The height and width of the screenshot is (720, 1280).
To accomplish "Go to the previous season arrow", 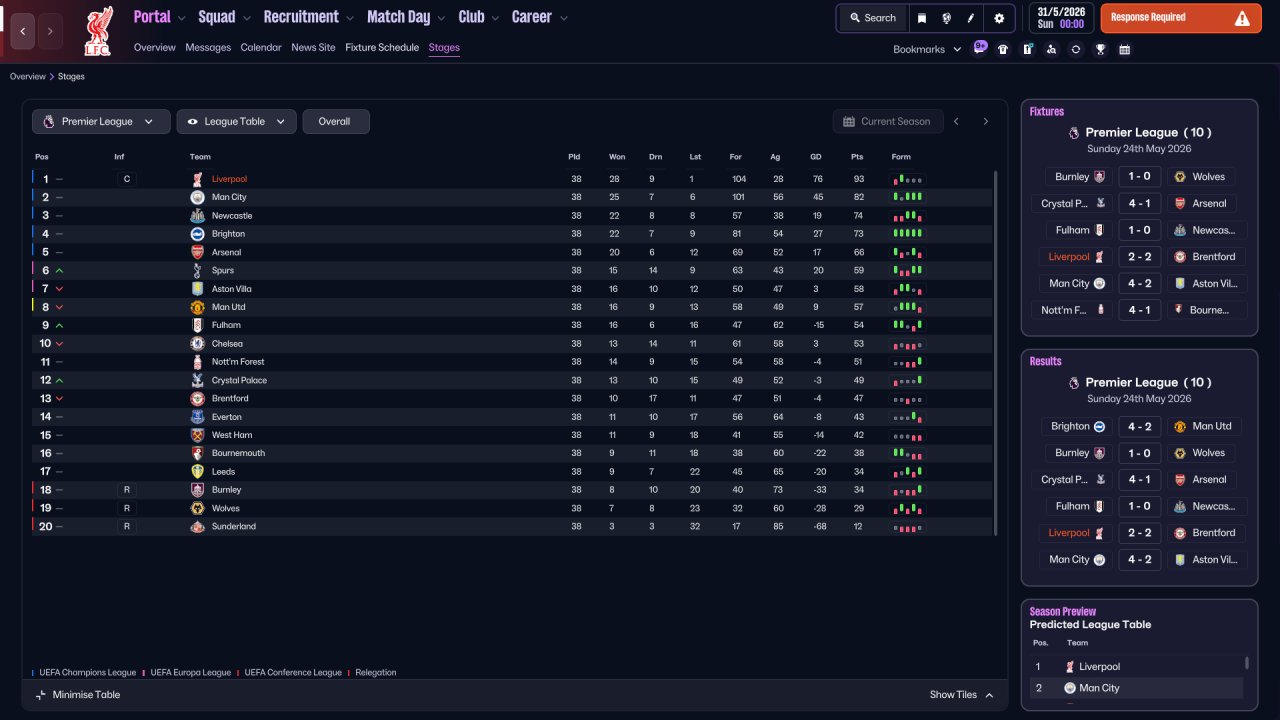I will pyautogui.click(x=957, y=121).
